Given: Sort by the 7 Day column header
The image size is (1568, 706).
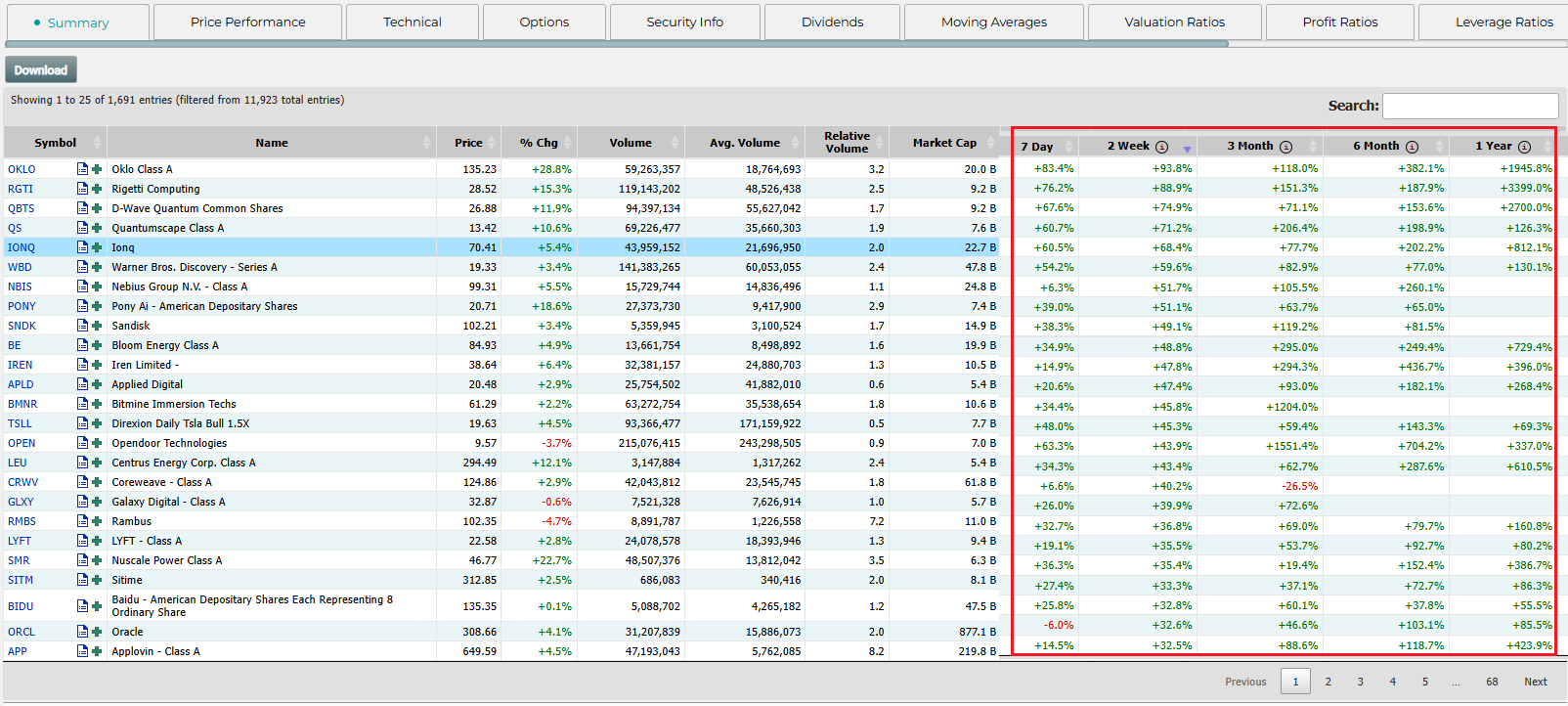Looking at the screenshot, I should point(1037,147).
